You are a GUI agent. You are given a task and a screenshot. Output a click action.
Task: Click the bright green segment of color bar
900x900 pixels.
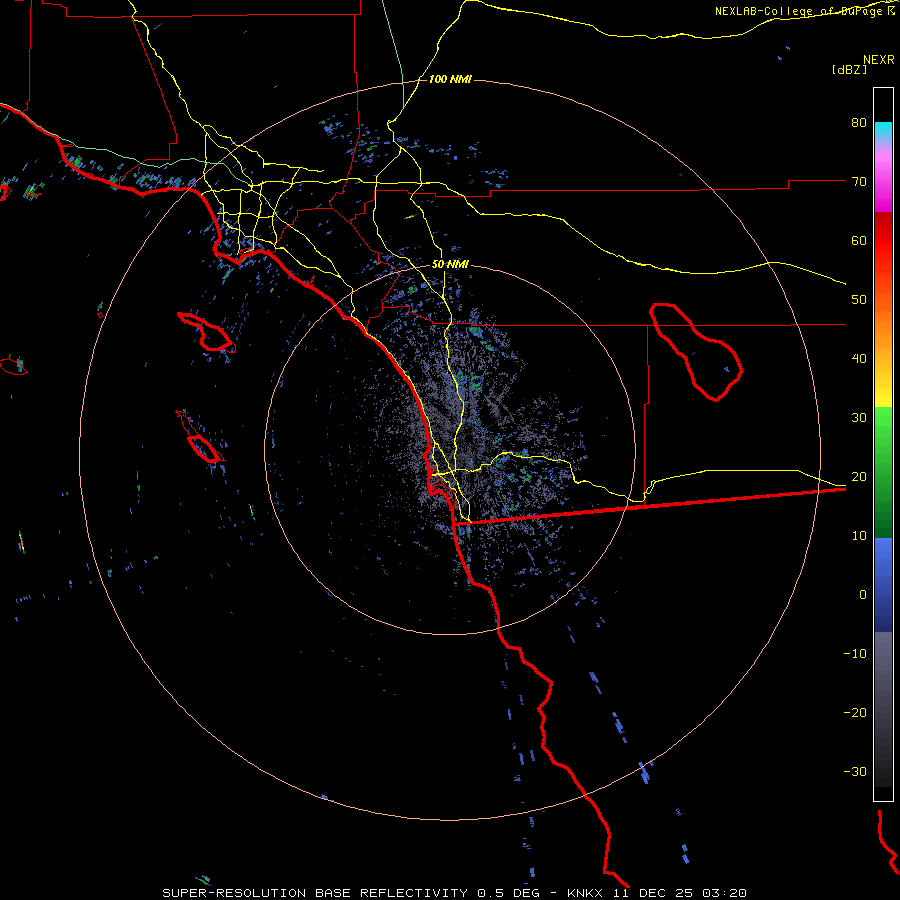click(x=883, y=425)
